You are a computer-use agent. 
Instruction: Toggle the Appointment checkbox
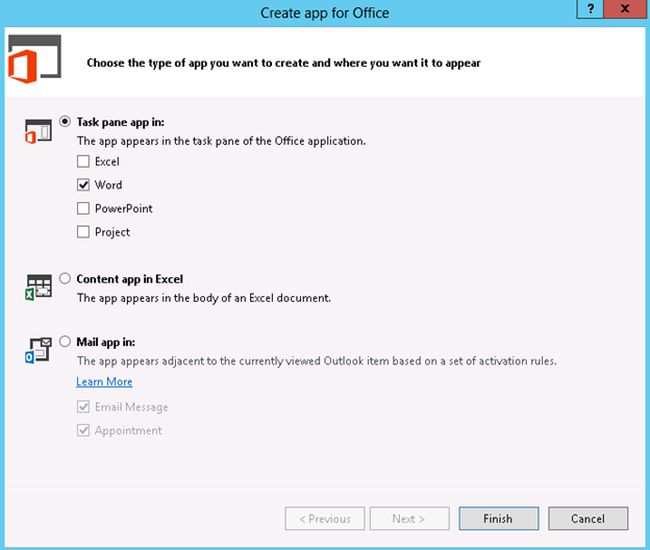point(83,430)
